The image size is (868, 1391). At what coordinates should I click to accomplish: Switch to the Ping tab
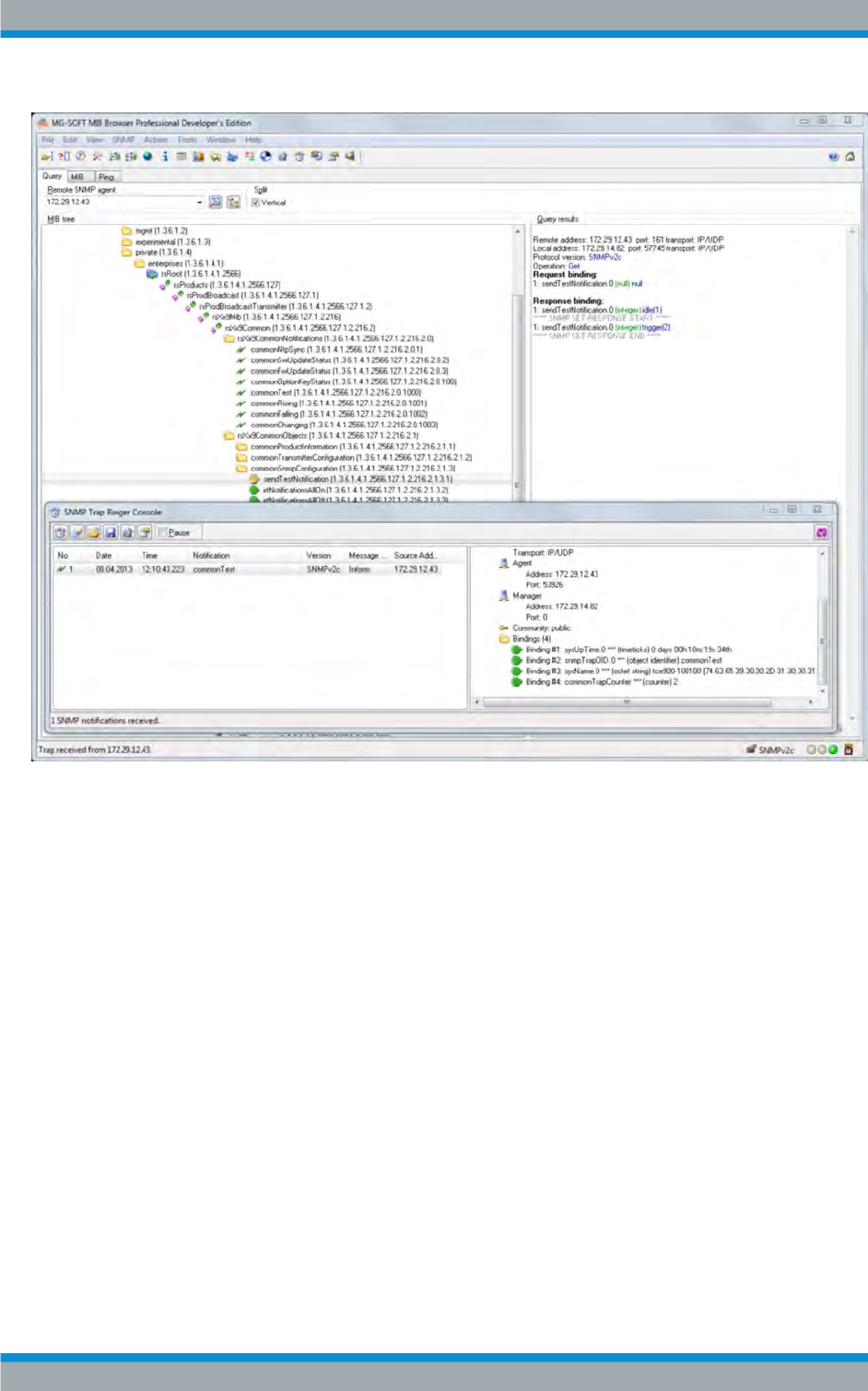click(107, 177)
